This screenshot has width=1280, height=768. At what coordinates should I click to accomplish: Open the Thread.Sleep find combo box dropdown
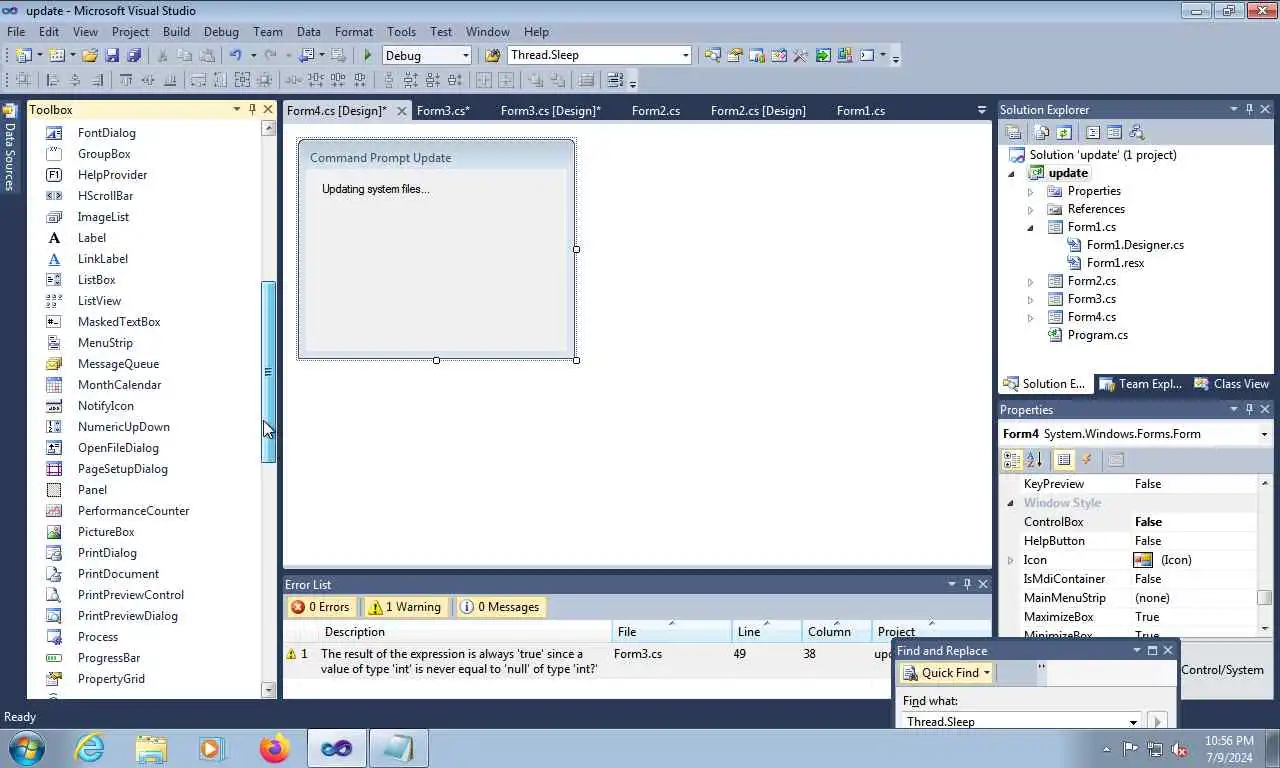[685, 56]
